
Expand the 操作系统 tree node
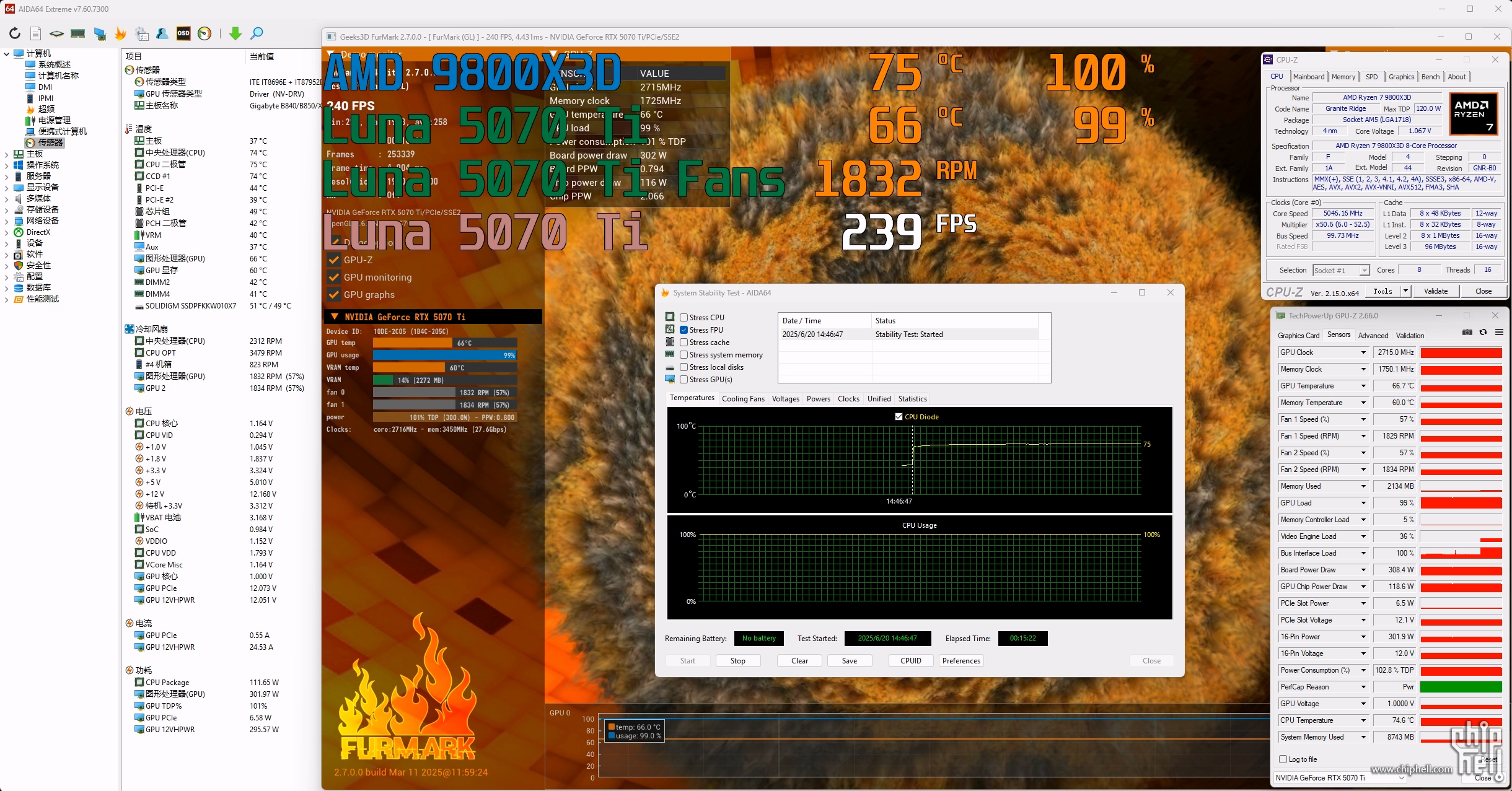(x=6, y=165)
